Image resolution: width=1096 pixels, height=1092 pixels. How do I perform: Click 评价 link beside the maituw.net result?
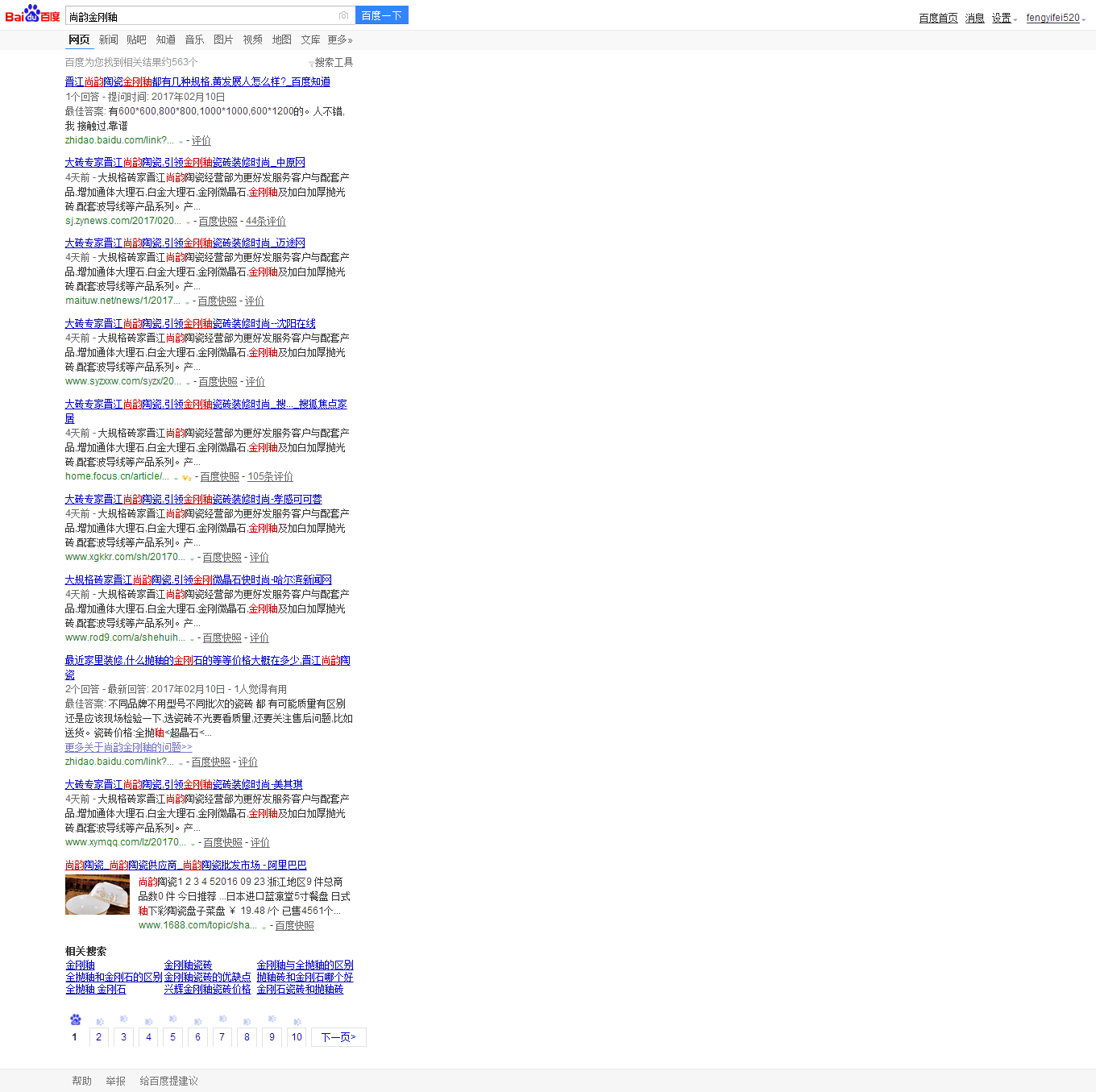(255, 301)
